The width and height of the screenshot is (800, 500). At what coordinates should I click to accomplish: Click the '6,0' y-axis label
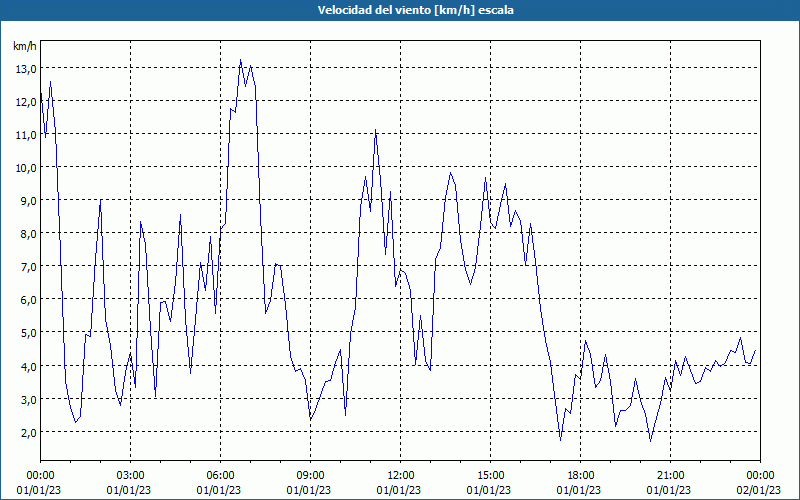tap(29, 301)
